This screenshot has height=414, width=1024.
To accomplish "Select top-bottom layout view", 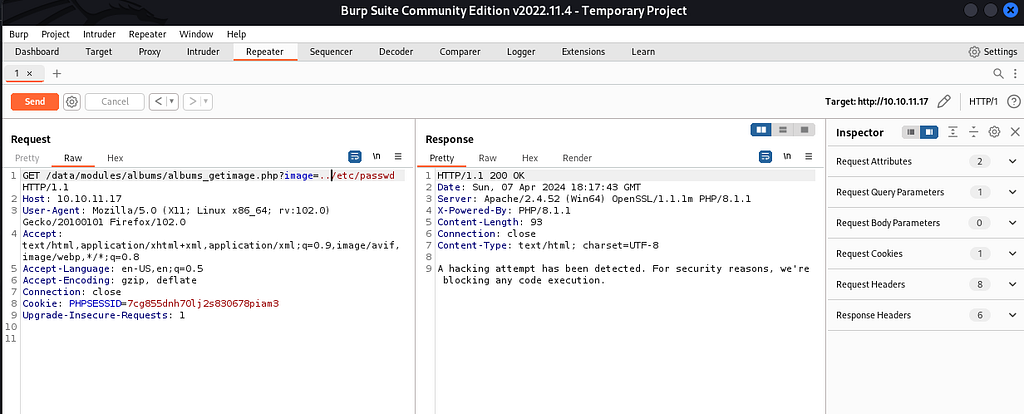I will (x=782, y=130).
